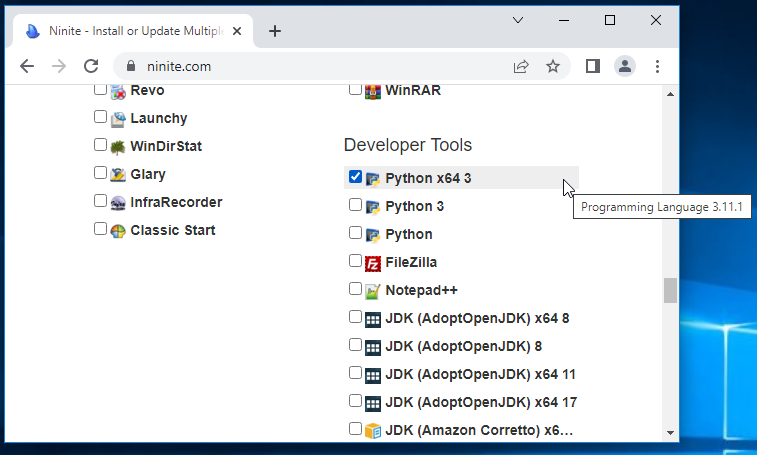The width and height of the screenshot is (757, 455).
Task: Click the Python x64 3 icon
Action: 373,179
